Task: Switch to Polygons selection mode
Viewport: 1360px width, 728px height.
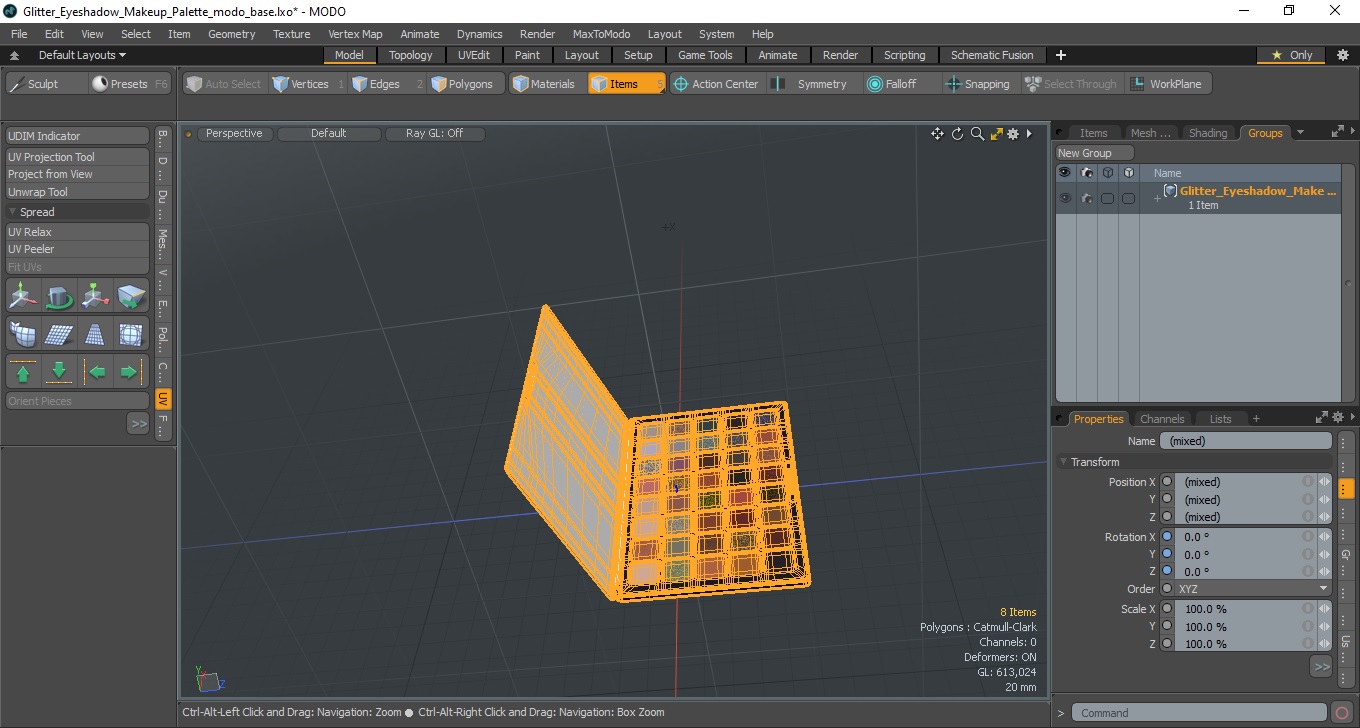Action: [466, 84]
